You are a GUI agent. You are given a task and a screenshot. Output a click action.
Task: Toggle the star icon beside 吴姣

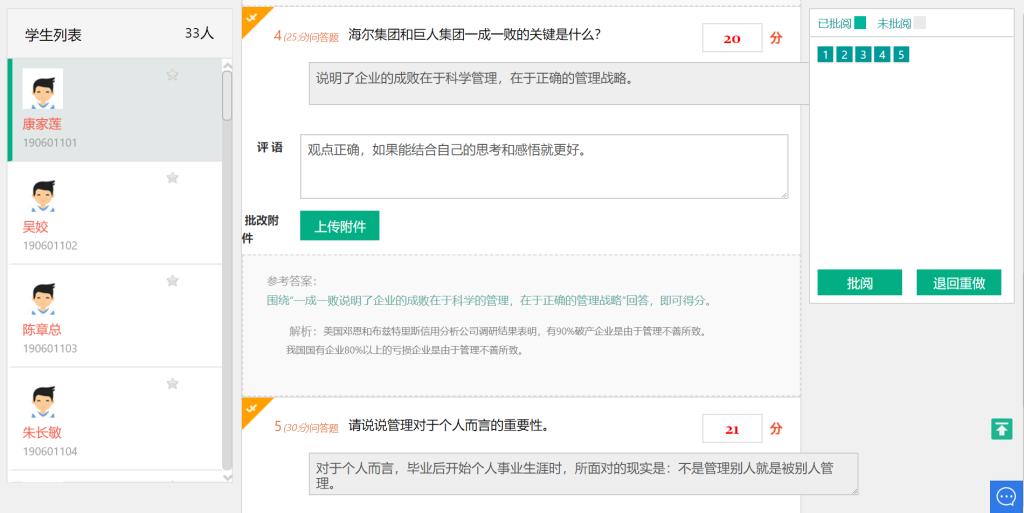(172, 178)
